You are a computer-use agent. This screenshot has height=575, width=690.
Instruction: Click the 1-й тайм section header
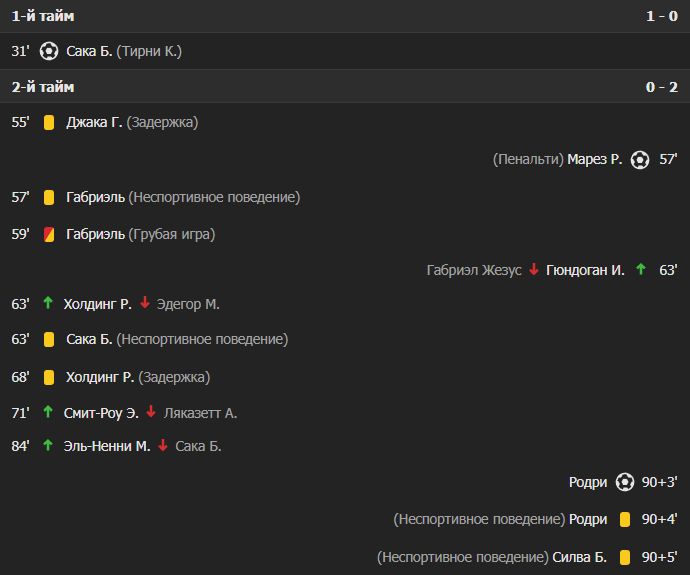(43, 16)
